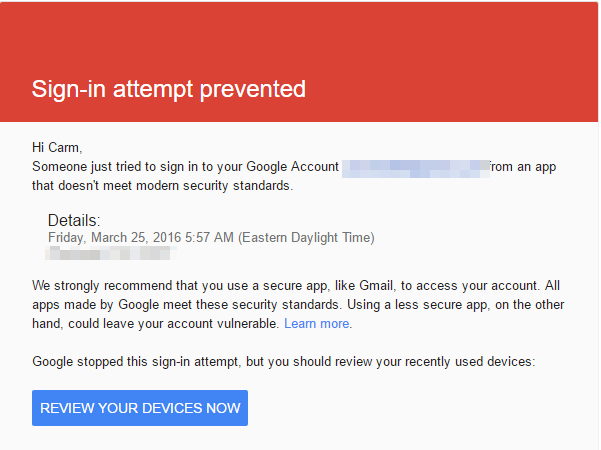
Task: Click the 5:57 AM time text
Action: tap(209, 237)
